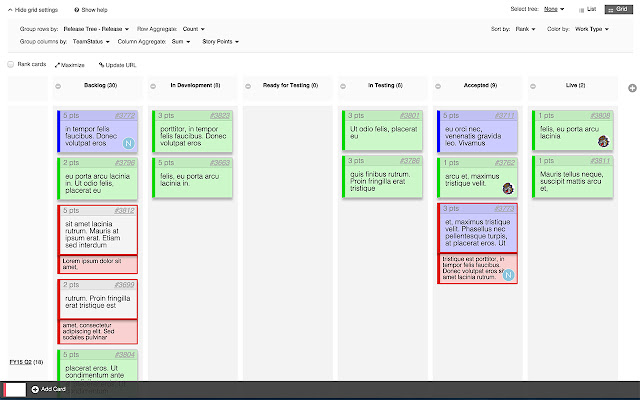Click the N avatar on card #3772
Viewport: 640px width, 400px height.
[x=129, y=143]
